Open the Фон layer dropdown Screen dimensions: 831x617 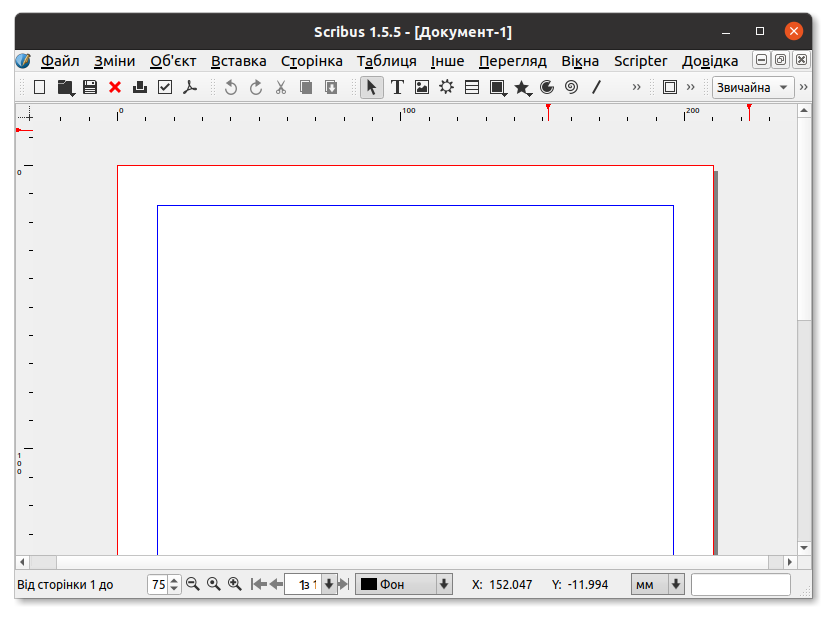(x=404, y=584)
